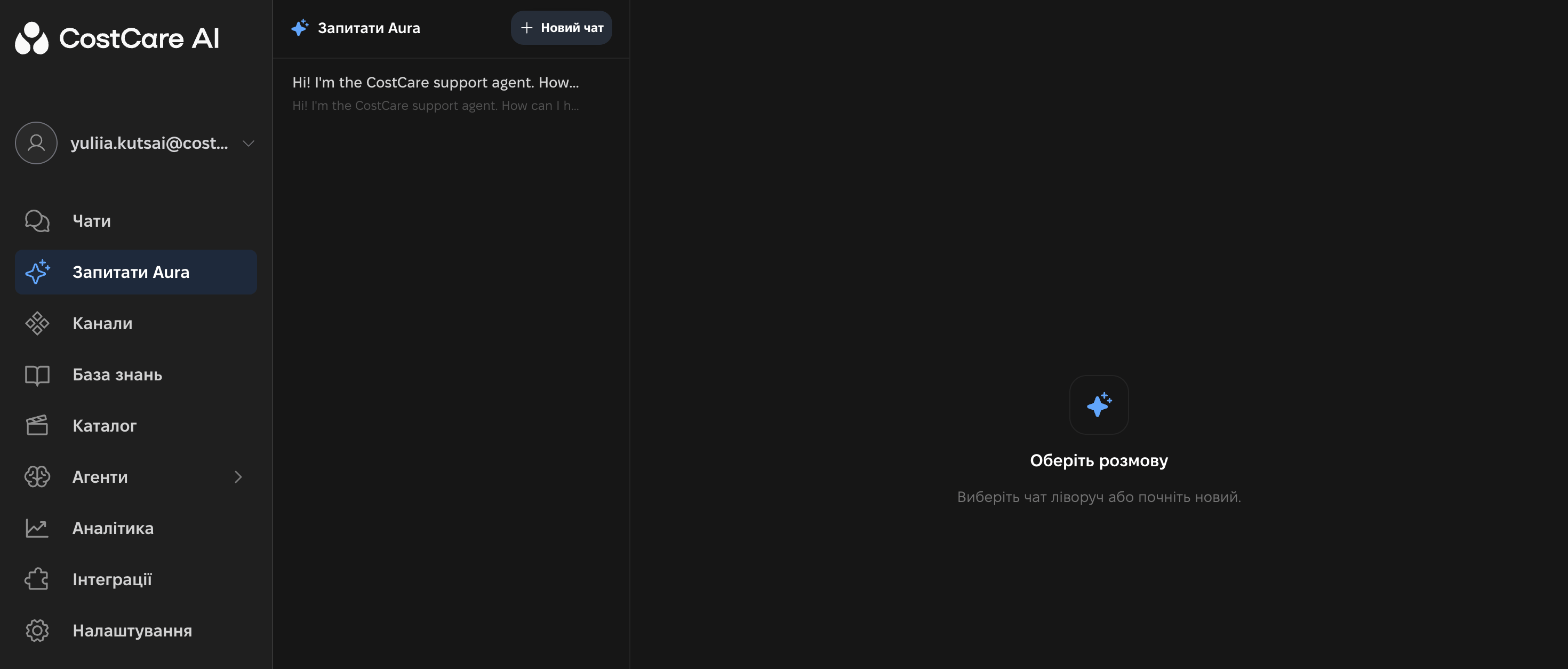The width and height of the screenshot is (1568, 669).
Task: Click the gray conversation preview text
Action: [x=435, y=106]
